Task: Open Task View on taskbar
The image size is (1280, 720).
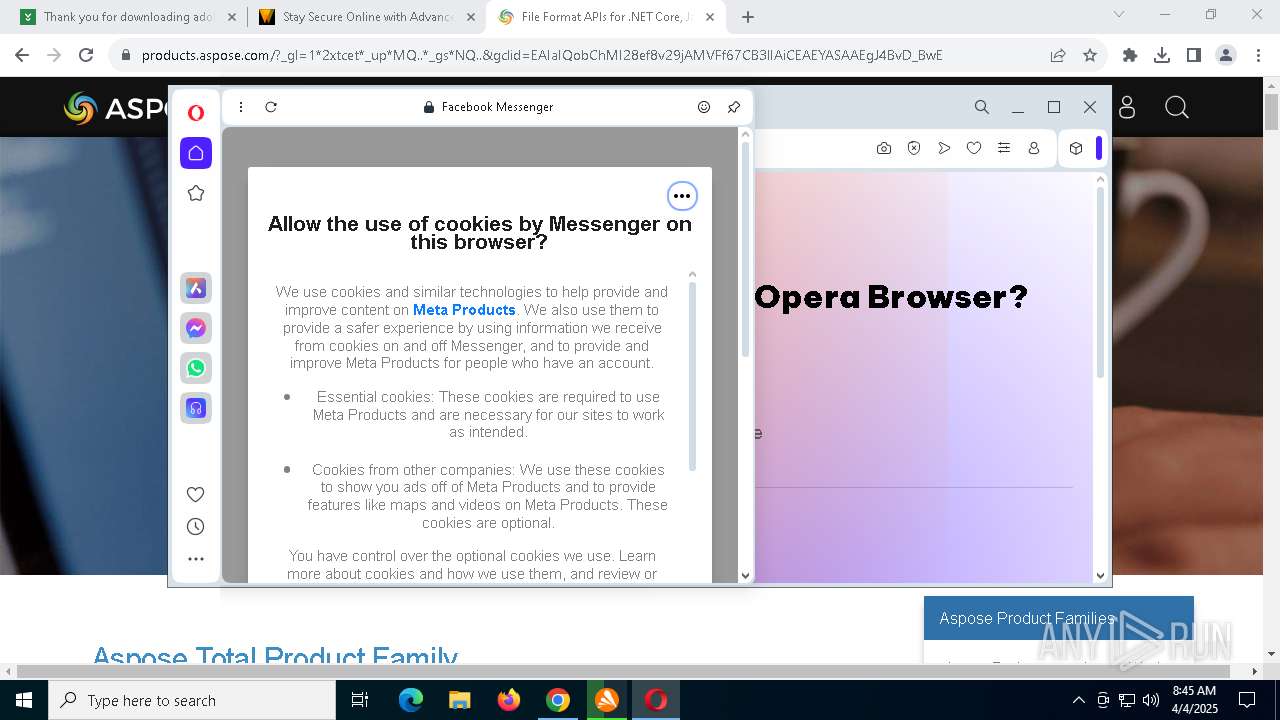Action: coord(360,700)
